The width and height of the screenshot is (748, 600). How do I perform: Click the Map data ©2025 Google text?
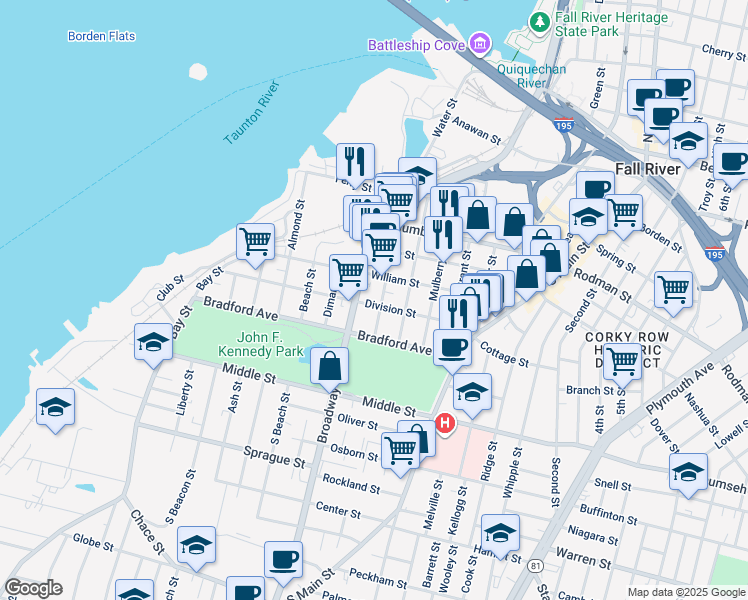point(686,592)
